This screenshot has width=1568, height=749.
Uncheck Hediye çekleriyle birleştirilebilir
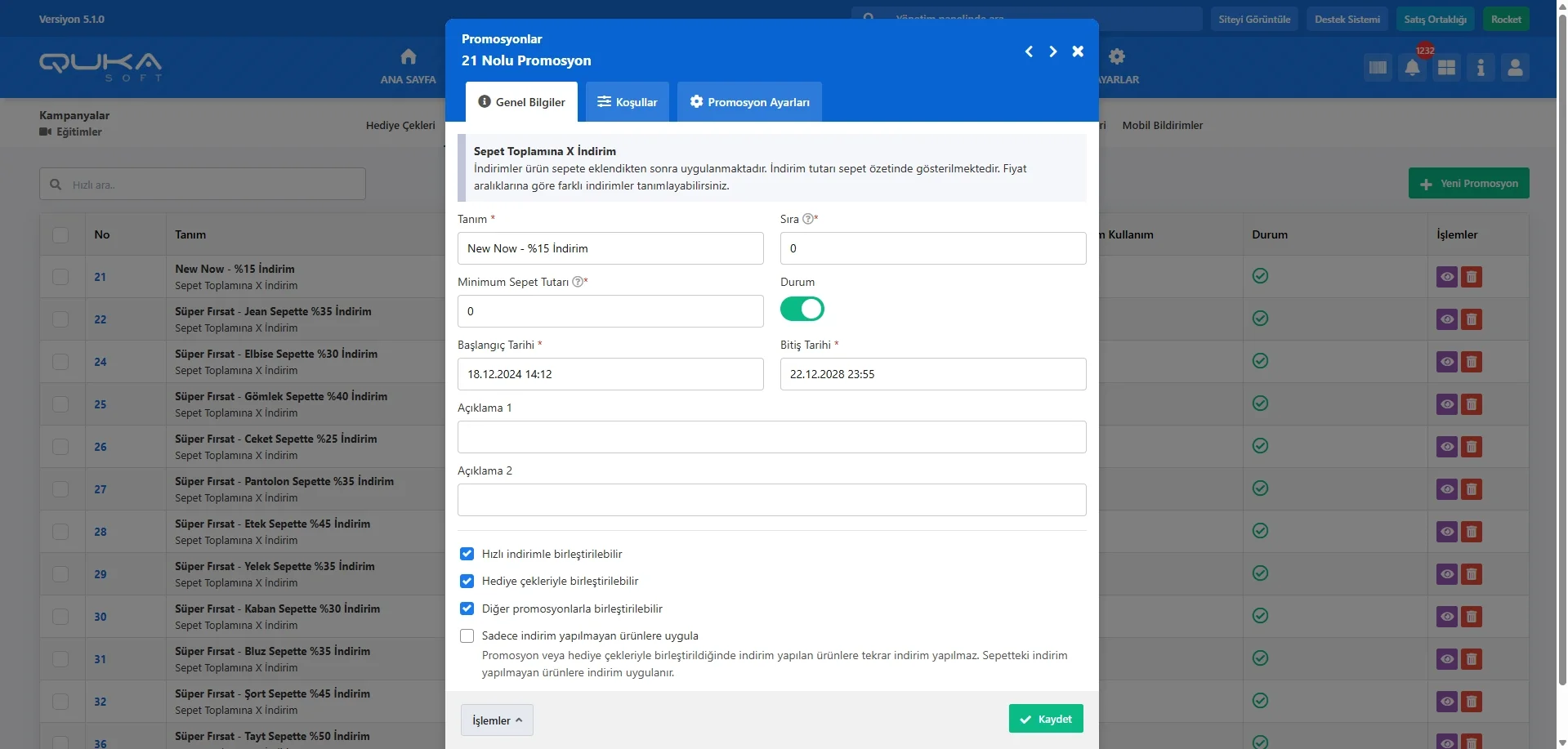pos(467,581)
